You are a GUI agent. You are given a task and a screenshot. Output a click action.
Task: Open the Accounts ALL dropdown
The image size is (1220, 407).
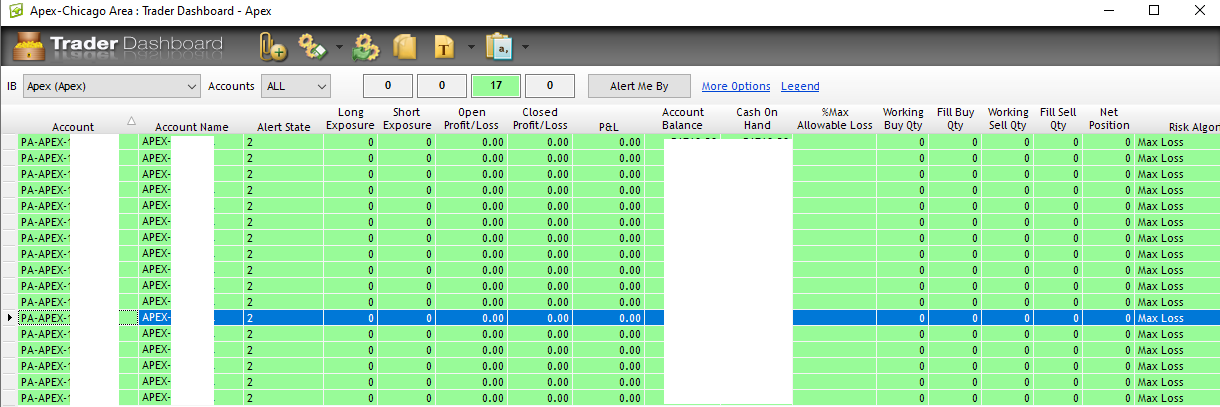click(295, 86)
